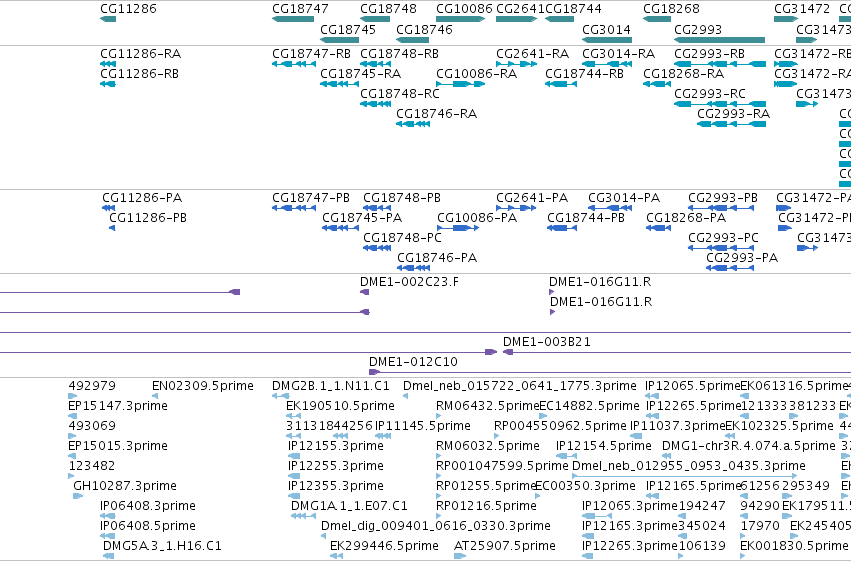Open EST label DMG2B.1_1.N11.C1

(331, 386)
